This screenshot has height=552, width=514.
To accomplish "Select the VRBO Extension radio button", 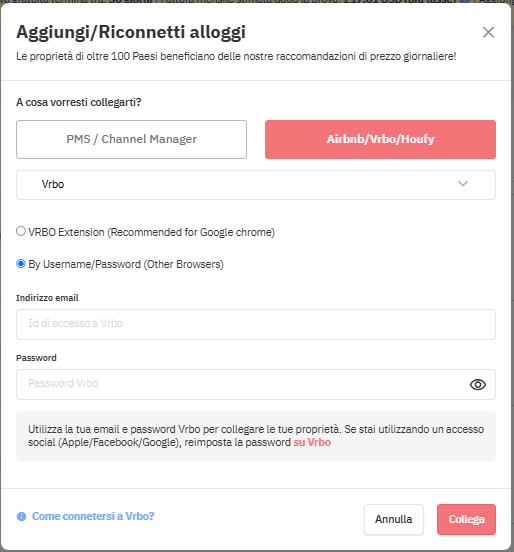I will click(21, 231).
